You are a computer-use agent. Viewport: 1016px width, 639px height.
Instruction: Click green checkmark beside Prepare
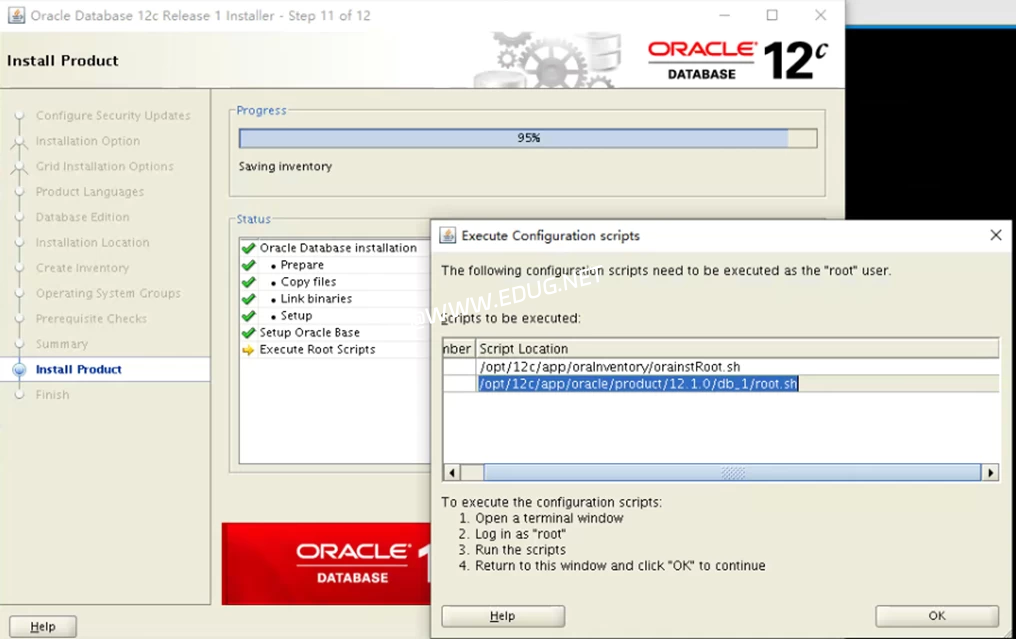point(248,265)
